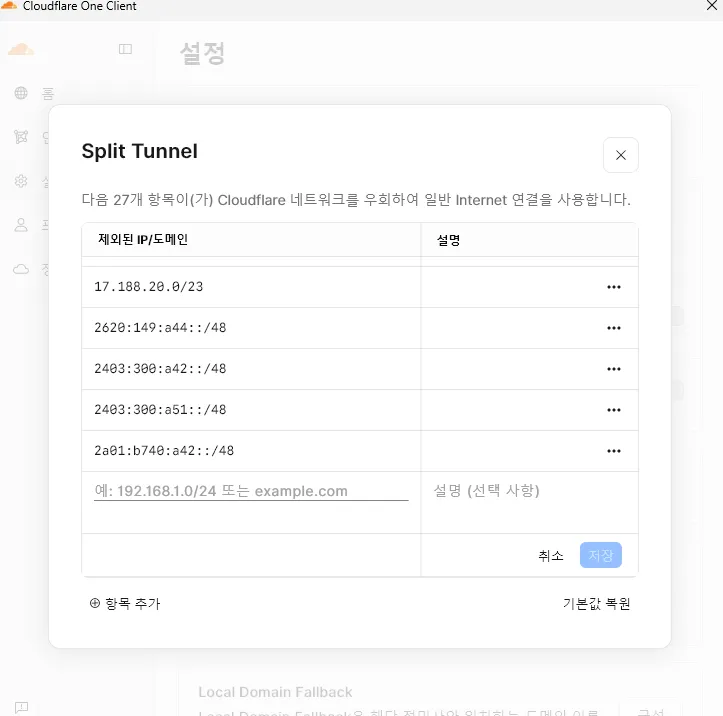Image resolution: width=723 pixels, height=716 pixels.
Task: Click the Local Domain Fallback heading
Action: 275,692
